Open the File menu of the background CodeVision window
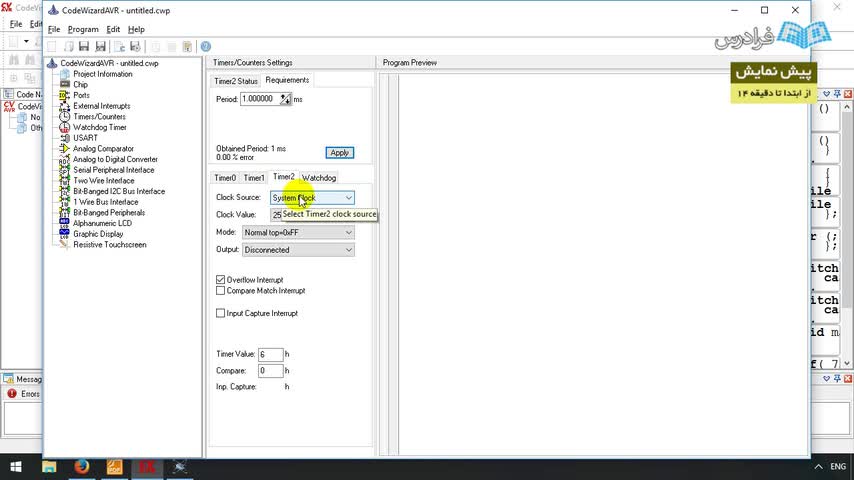 (16, 24)
